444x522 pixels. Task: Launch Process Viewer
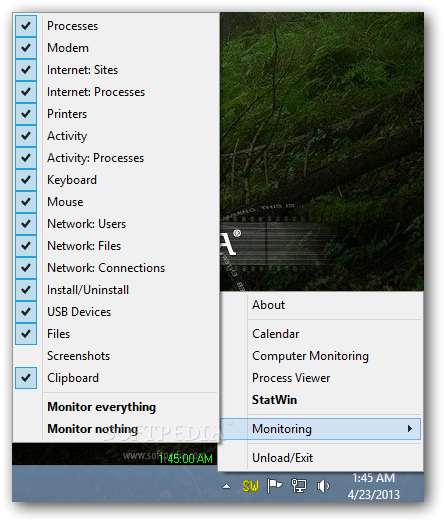pyautogui.click(x=320, y=378)
